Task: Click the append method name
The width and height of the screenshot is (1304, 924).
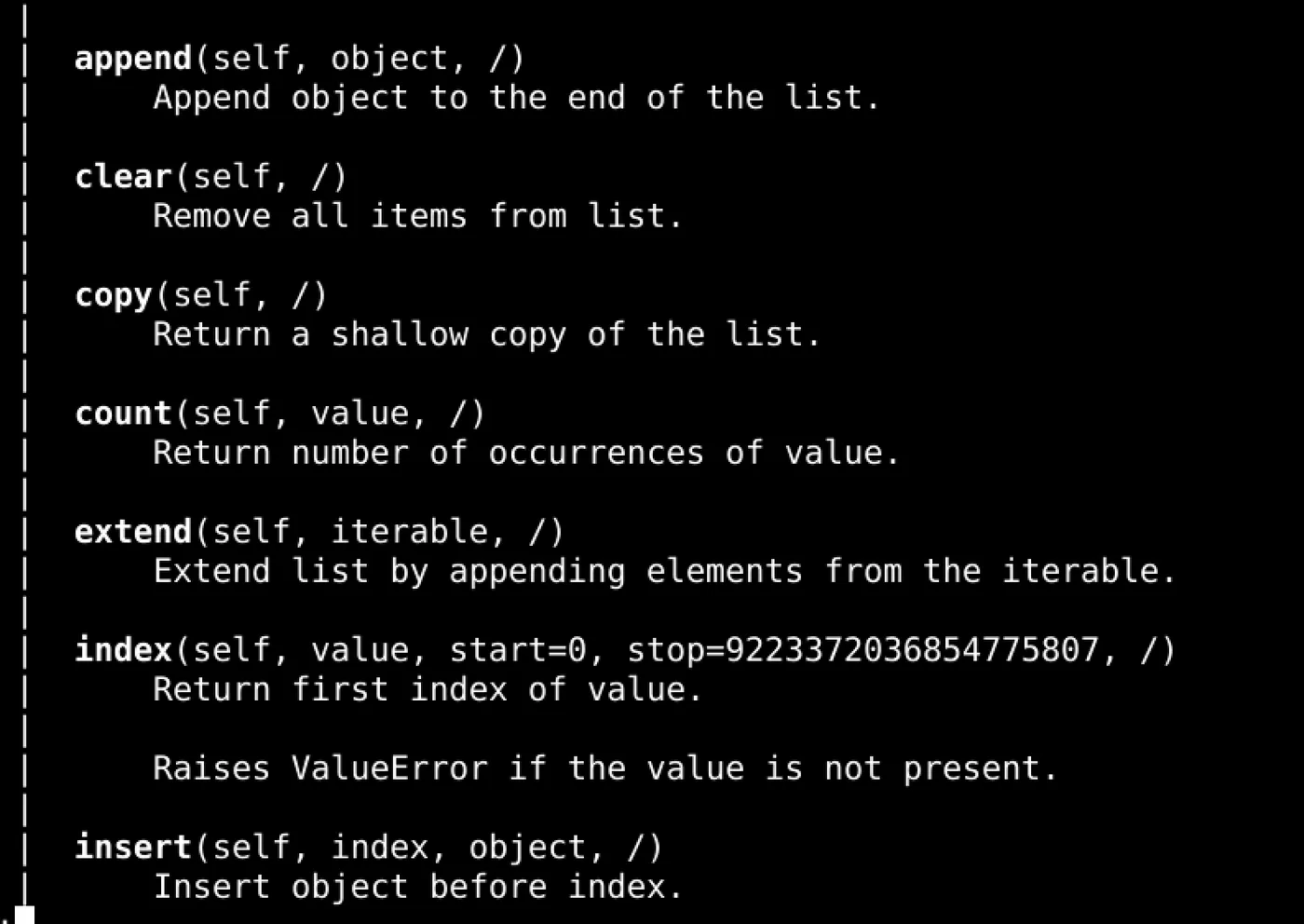Action: pos(132,59)
